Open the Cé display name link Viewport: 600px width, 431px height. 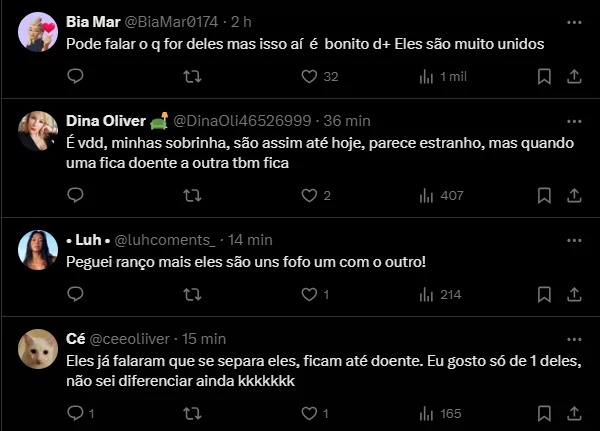pos(76,339)
